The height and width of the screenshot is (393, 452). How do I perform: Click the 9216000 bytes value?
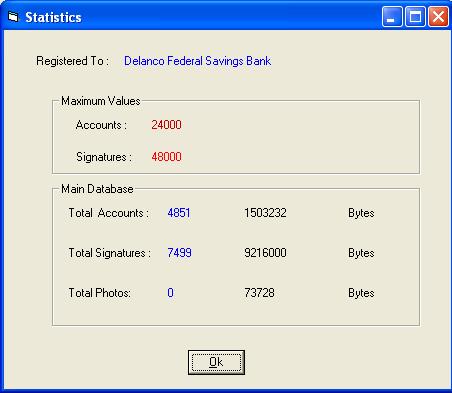265,253
